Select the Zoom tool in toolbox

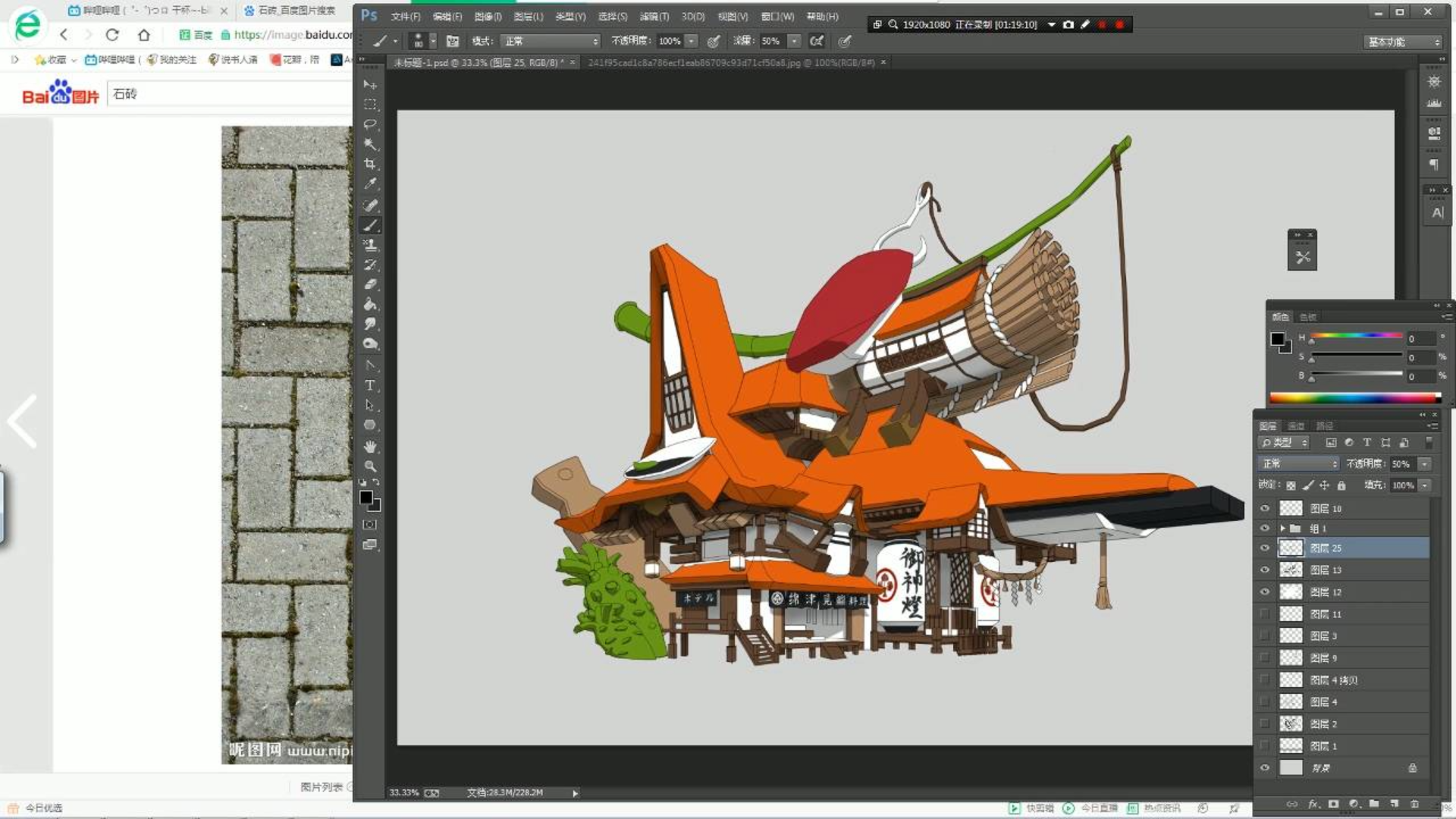pyautogui.click(x=370, y=466)
